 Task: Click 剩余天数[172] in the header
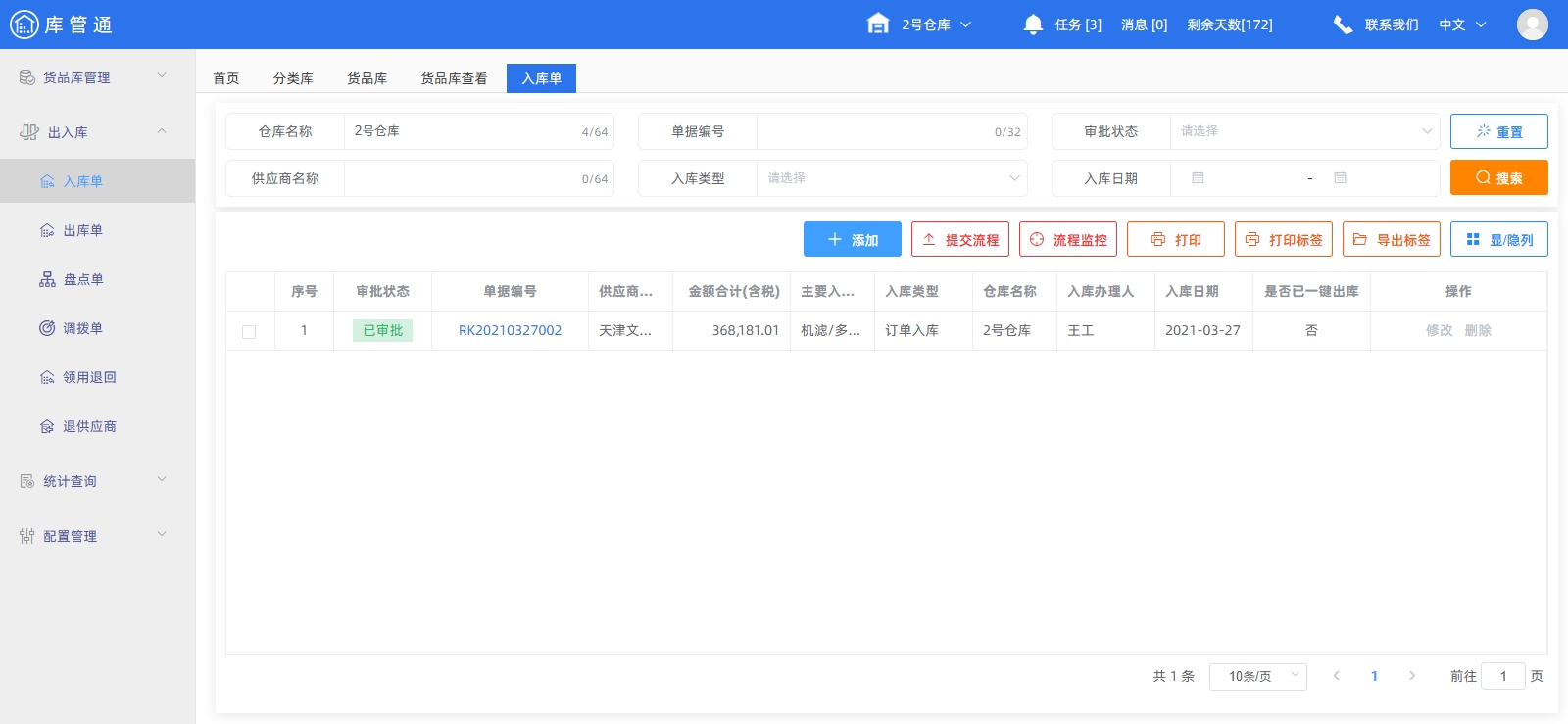pyautogui.click(x=1230, y=24)
